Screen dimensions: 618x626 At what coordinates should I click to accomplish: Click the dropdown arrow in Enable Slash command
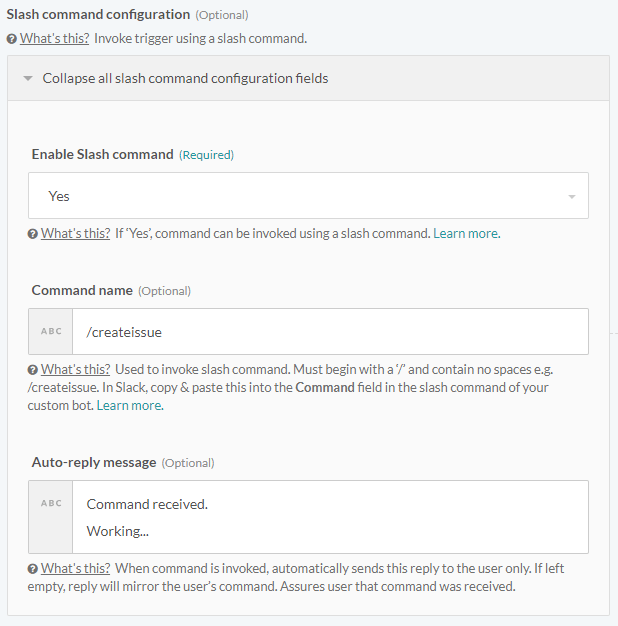coord(572,197)
